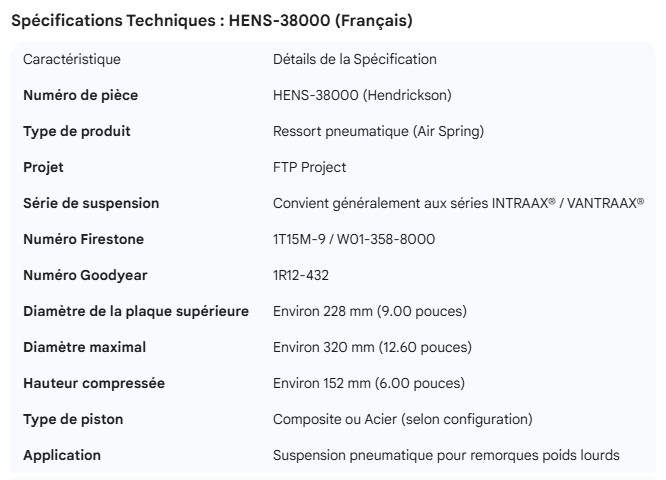This screenshot has width=666, height=480.
Task: Click the "Détails de la Spécification" header
Action: coord(355,59)
